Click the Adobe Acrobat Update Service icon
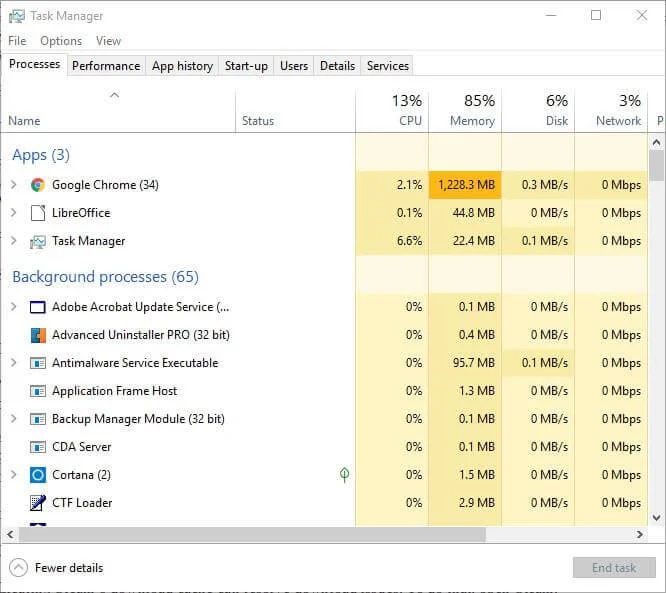The width and height of the screenshot is (666, 593). 38,307
